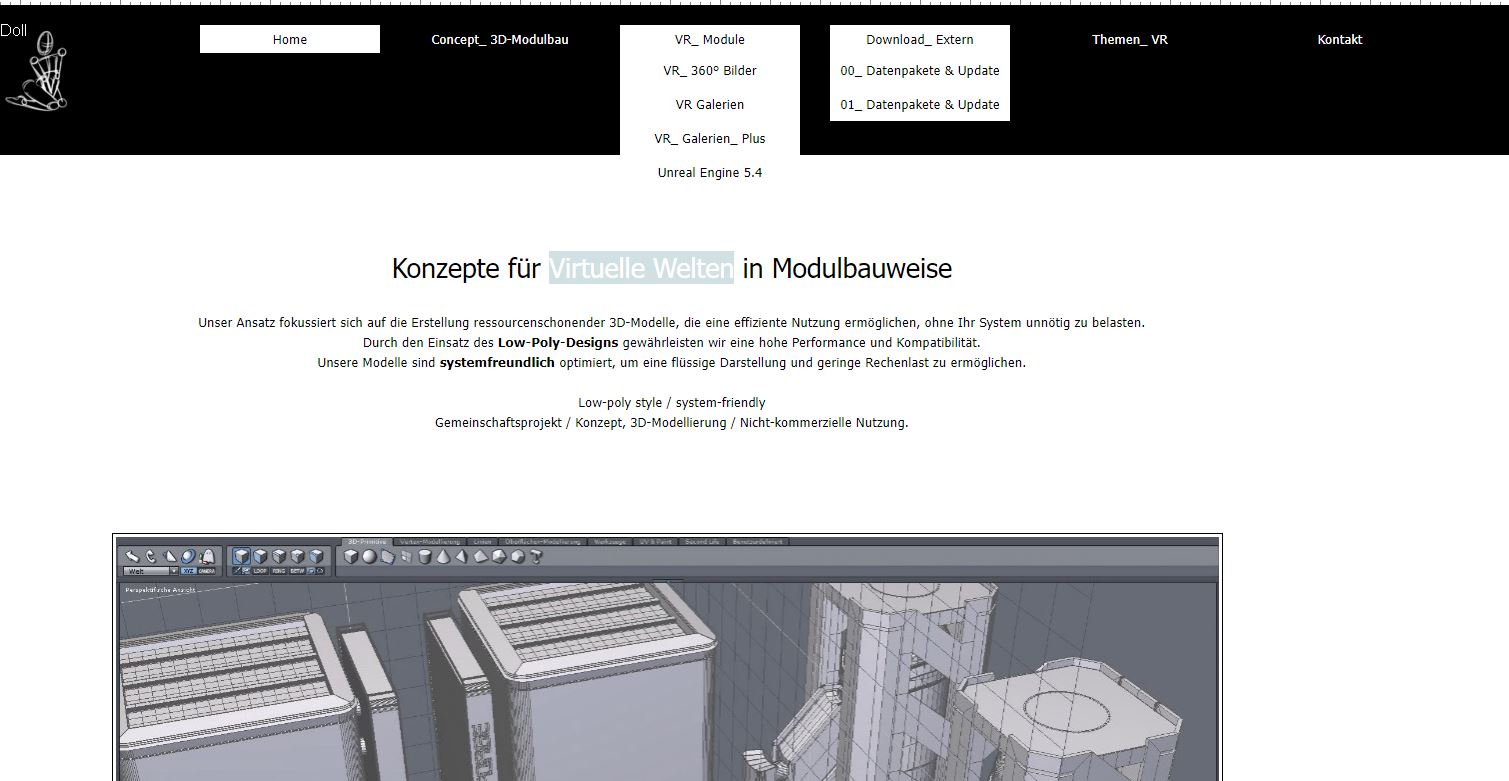Click the RING selection button
The height and width of the screenshot is (781, 1509).
pyautogui.click(x=279, y=571)
